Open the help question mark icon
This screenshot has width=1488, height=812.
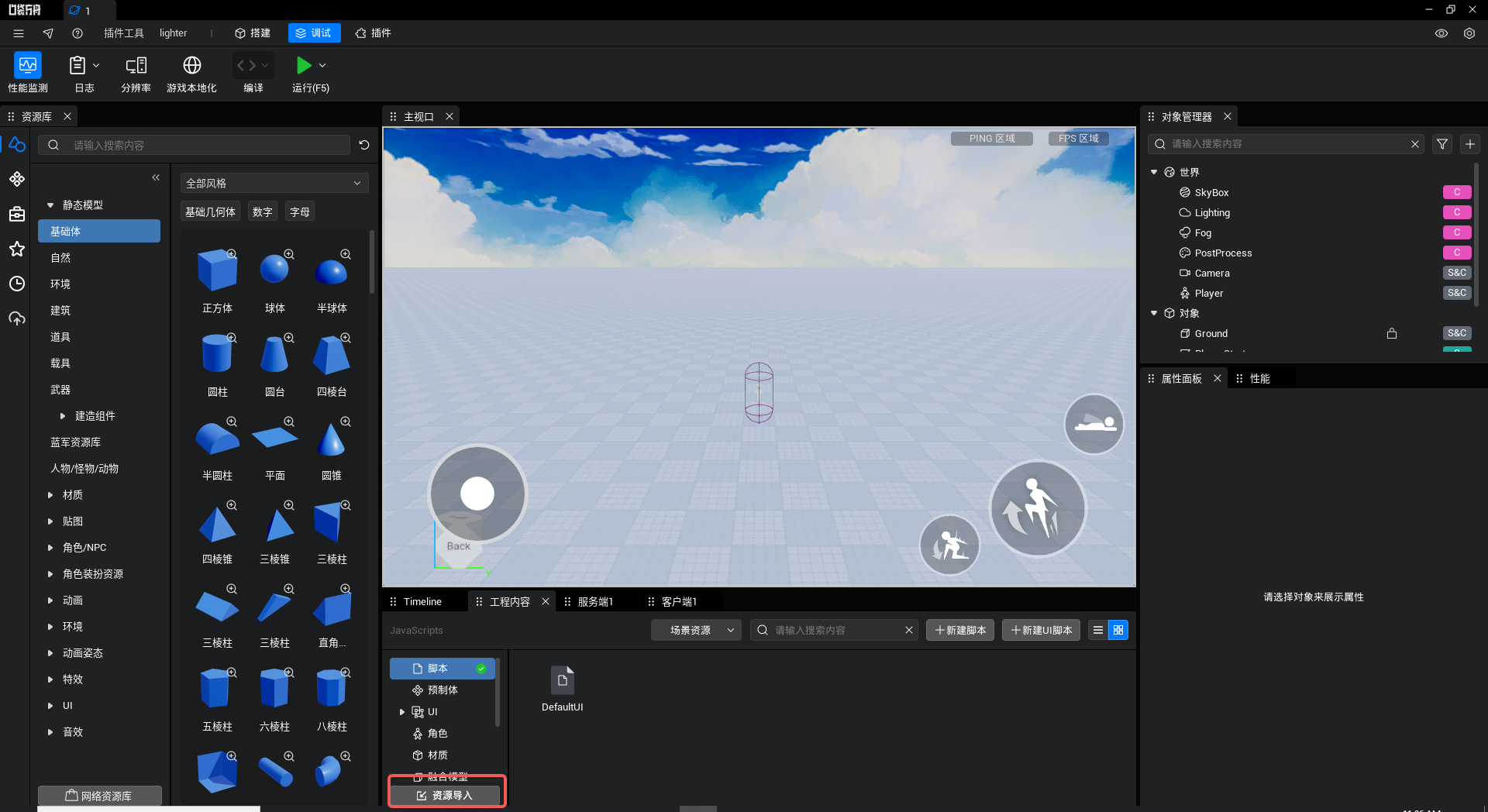click(x=77, y=33)
